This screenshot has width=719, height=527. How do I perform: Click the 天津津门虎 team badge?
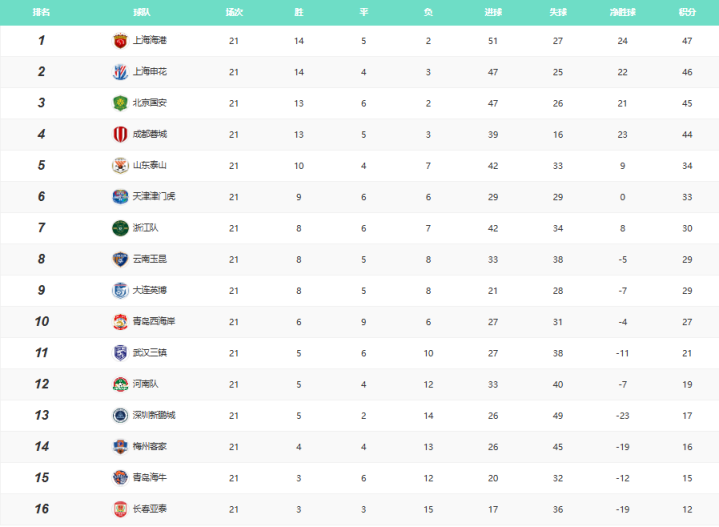(x=120, y=197)
